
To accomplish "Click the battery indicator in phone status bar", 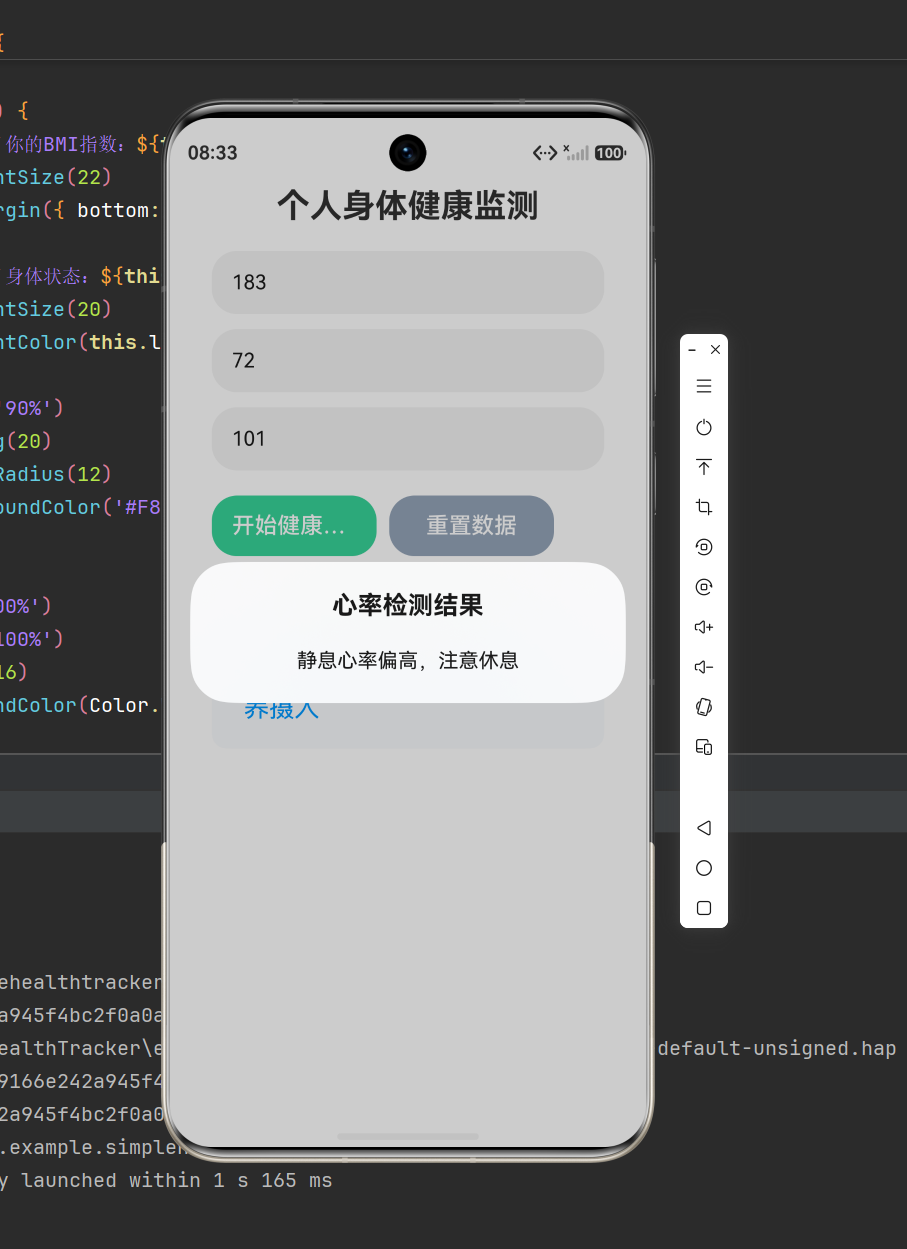I will tap(610, 153).
